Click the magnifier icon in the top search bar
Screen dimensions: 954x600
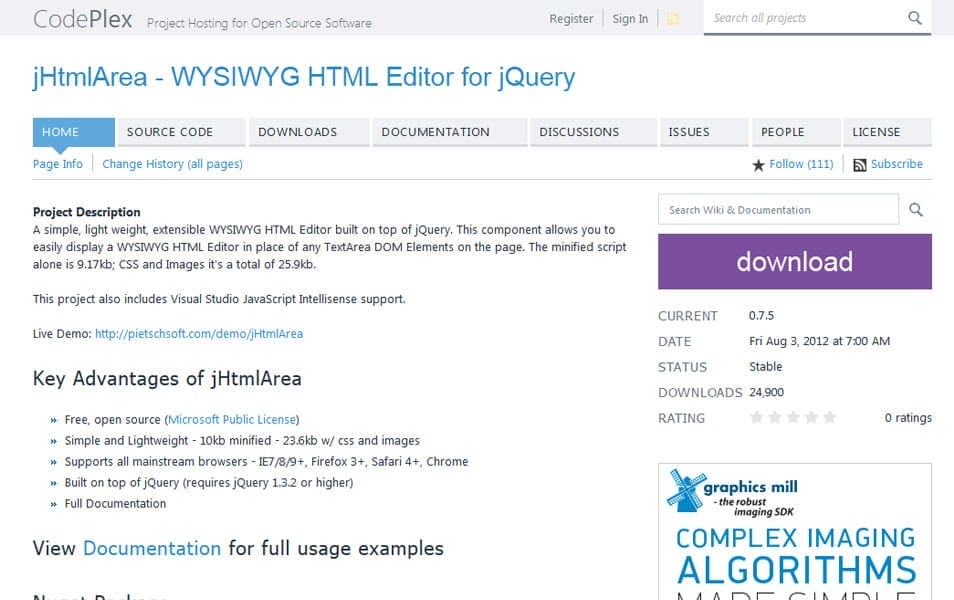914,18
